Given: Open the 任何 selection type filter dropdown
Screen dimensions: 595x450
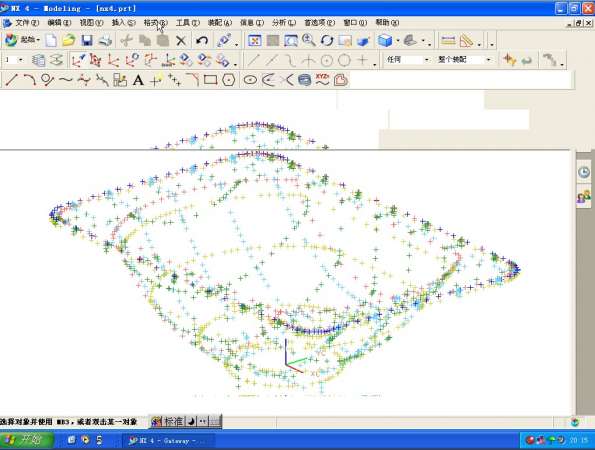Looking at the screenshot, I should pyautogui.click(x=427, y=60).
